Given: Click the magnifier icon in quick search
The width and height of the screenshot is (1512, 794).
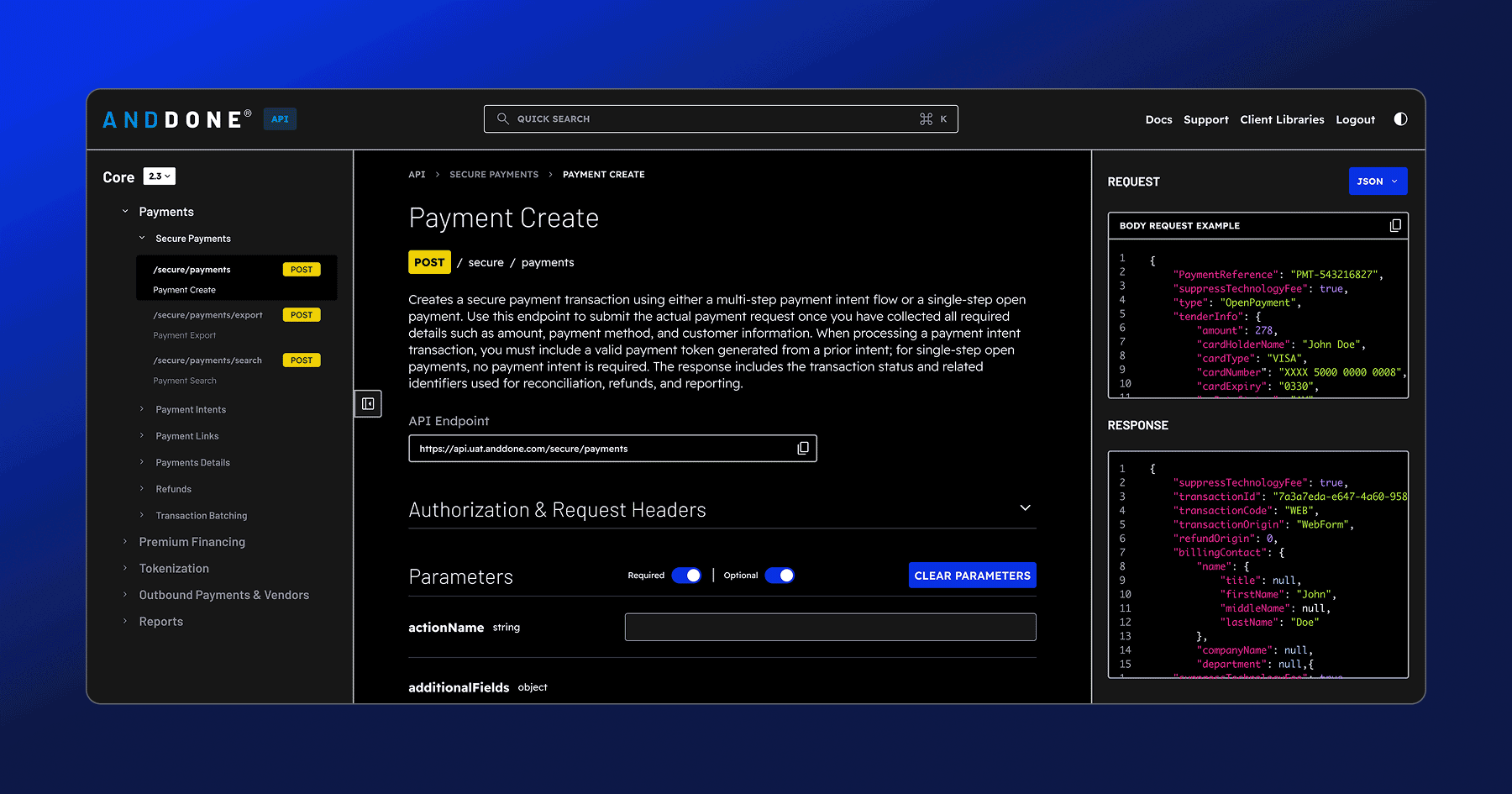Looking at the screenshot, I should pos(501,118).
